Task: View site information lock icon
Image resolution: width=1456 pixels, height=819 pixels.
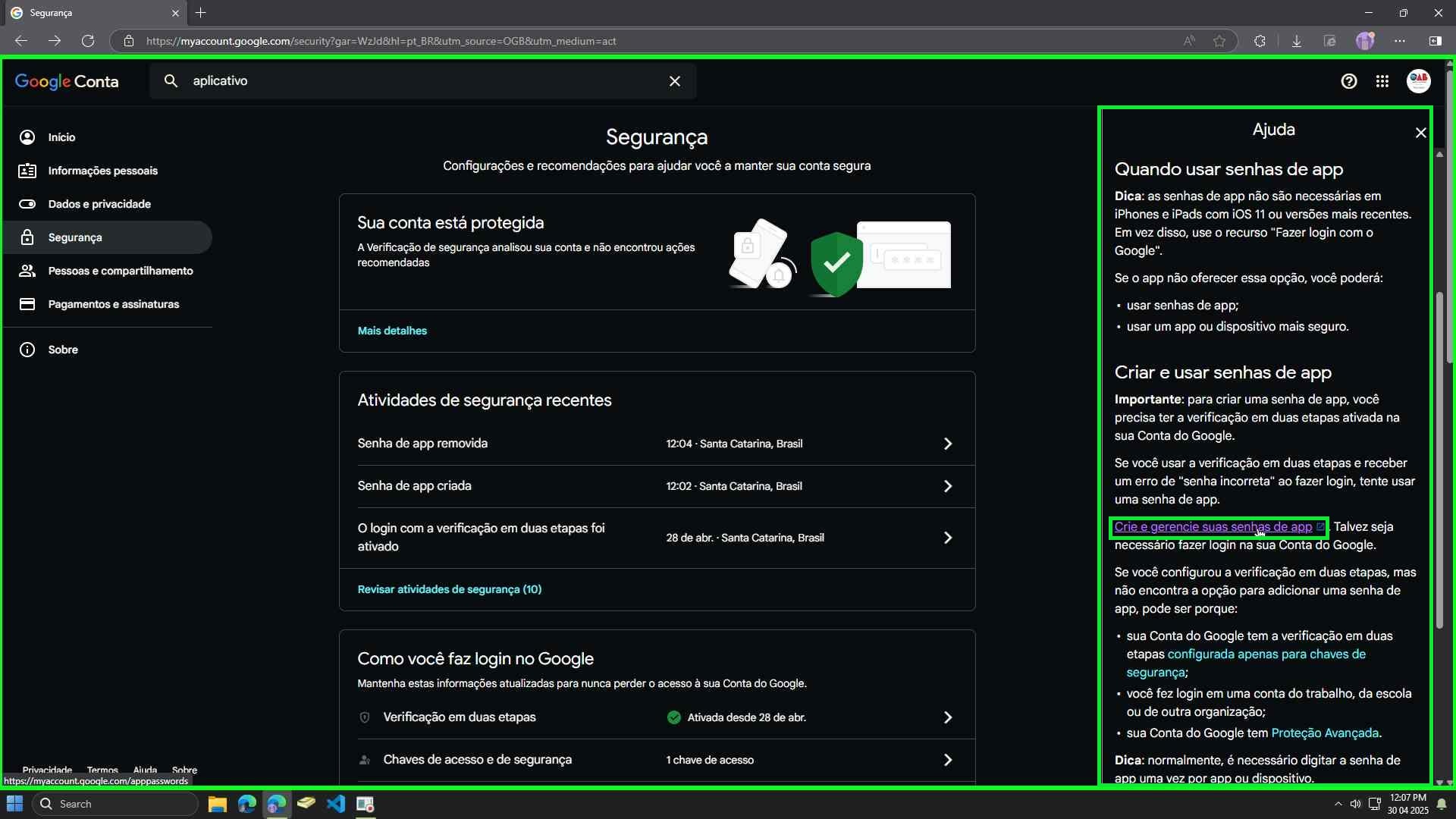Action: (129, 41)
